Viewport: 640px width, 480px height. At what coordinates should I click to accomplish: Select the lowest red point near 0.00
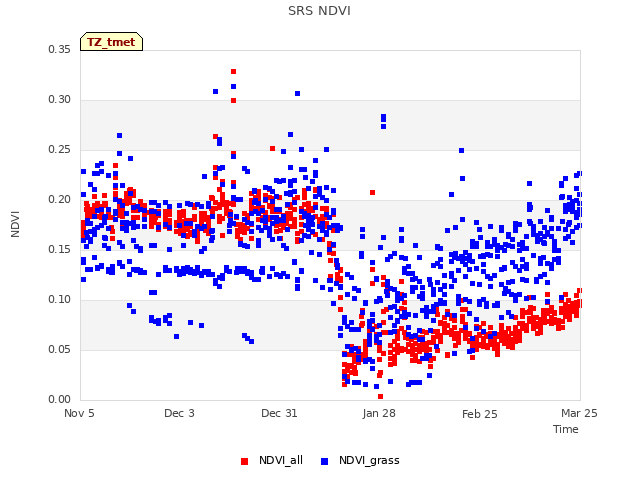[x=380, y=396]
